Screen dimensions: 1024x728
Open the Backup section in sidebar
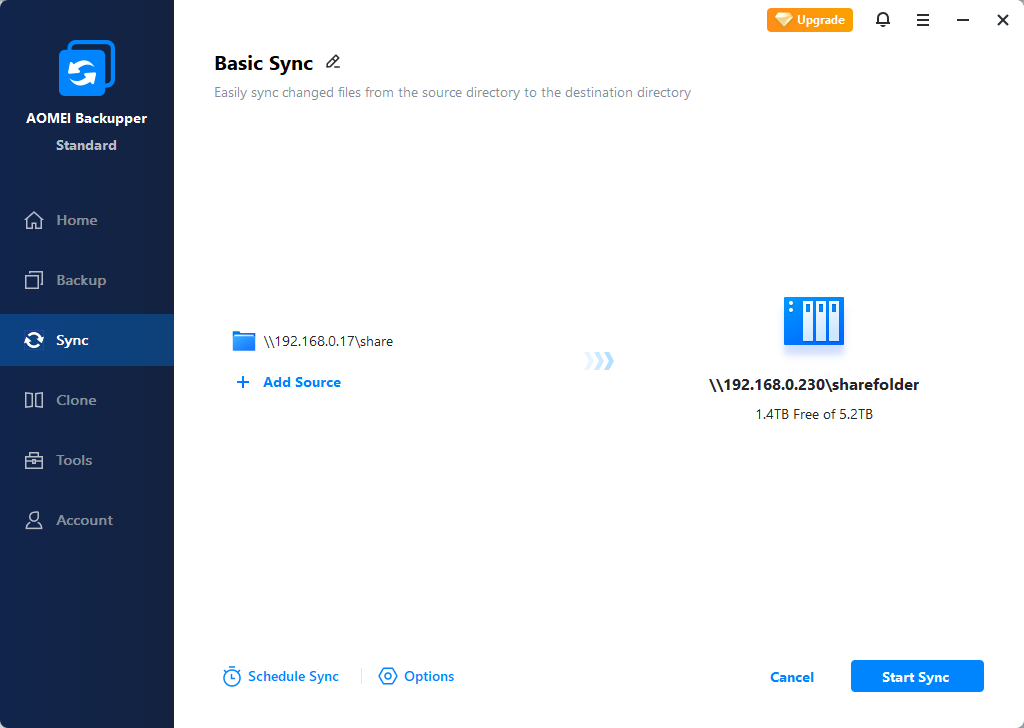pos(80,280)
